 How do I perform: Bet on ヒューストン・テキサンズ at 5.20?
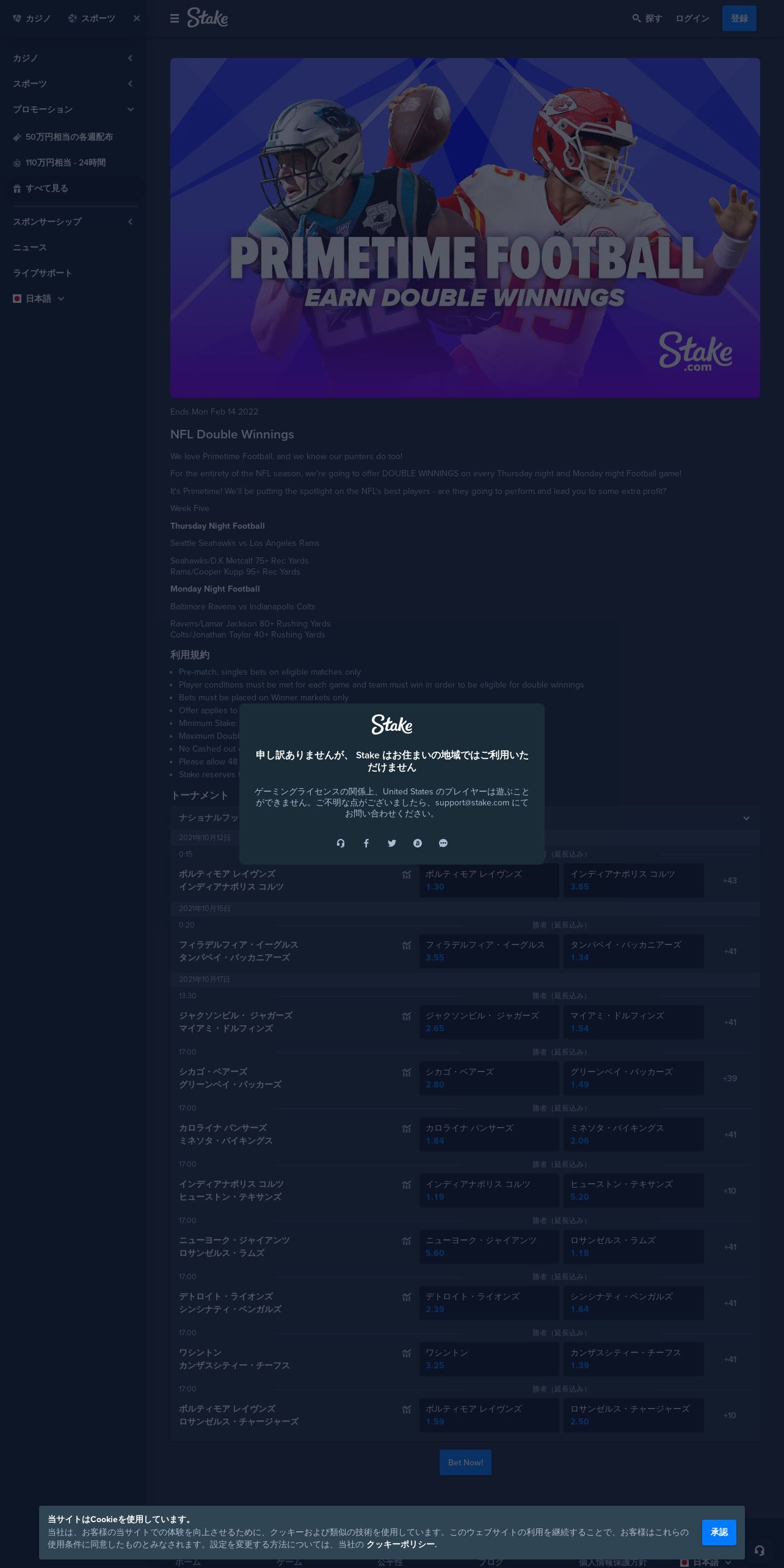634,1191
